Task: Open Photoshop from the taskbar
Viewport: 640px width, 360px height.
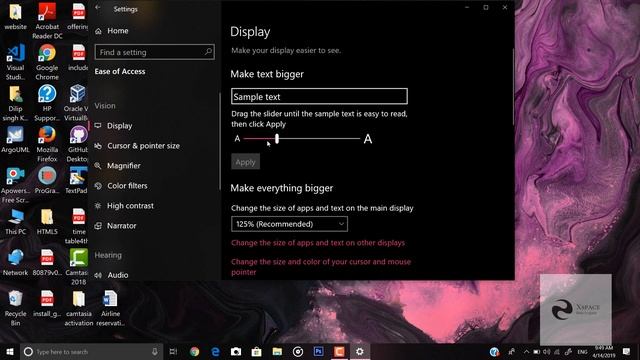Action: tap(318, 351)
